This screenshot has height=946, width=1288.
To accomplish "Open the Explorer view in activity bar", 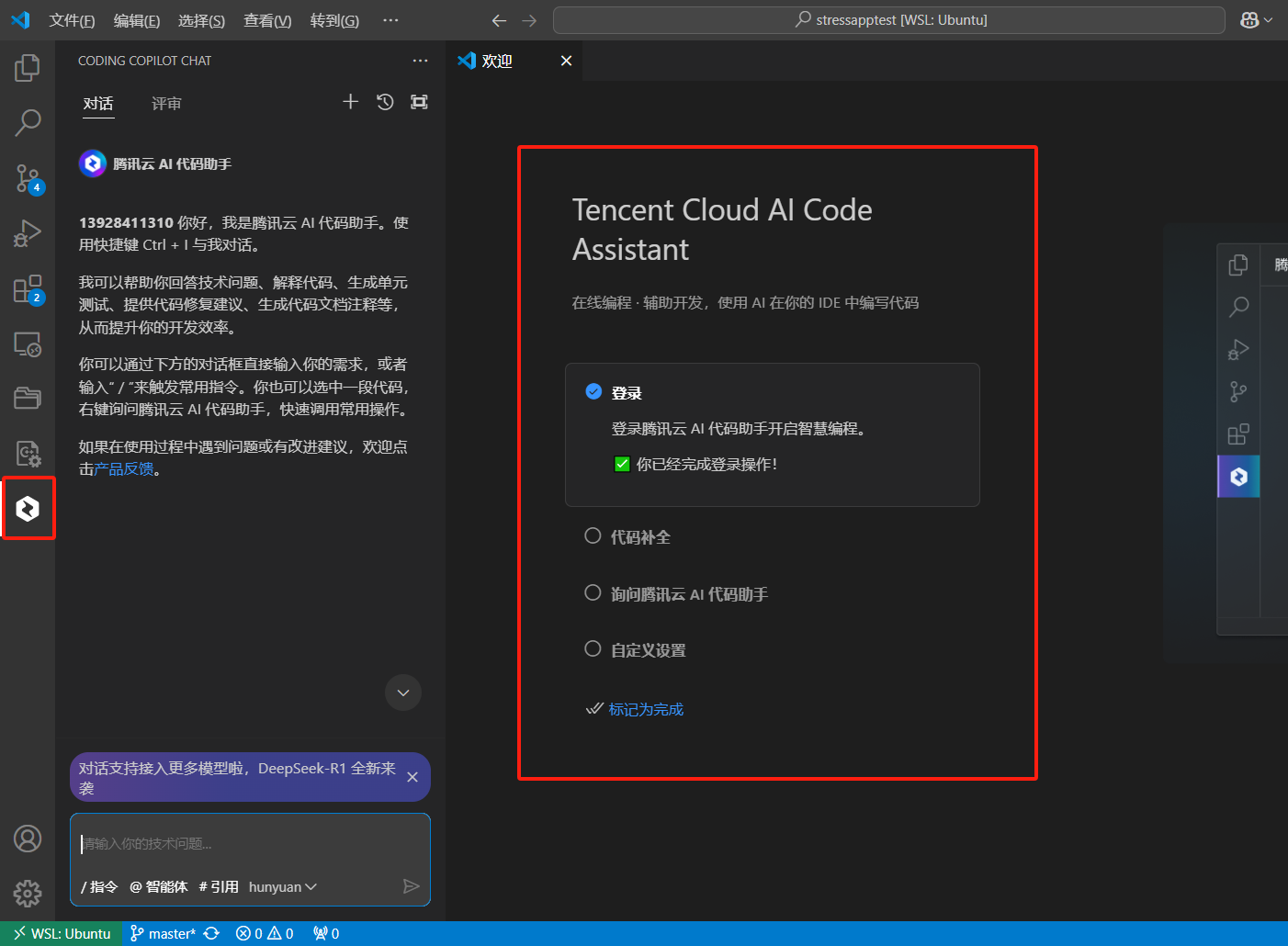I will point(28,67).
